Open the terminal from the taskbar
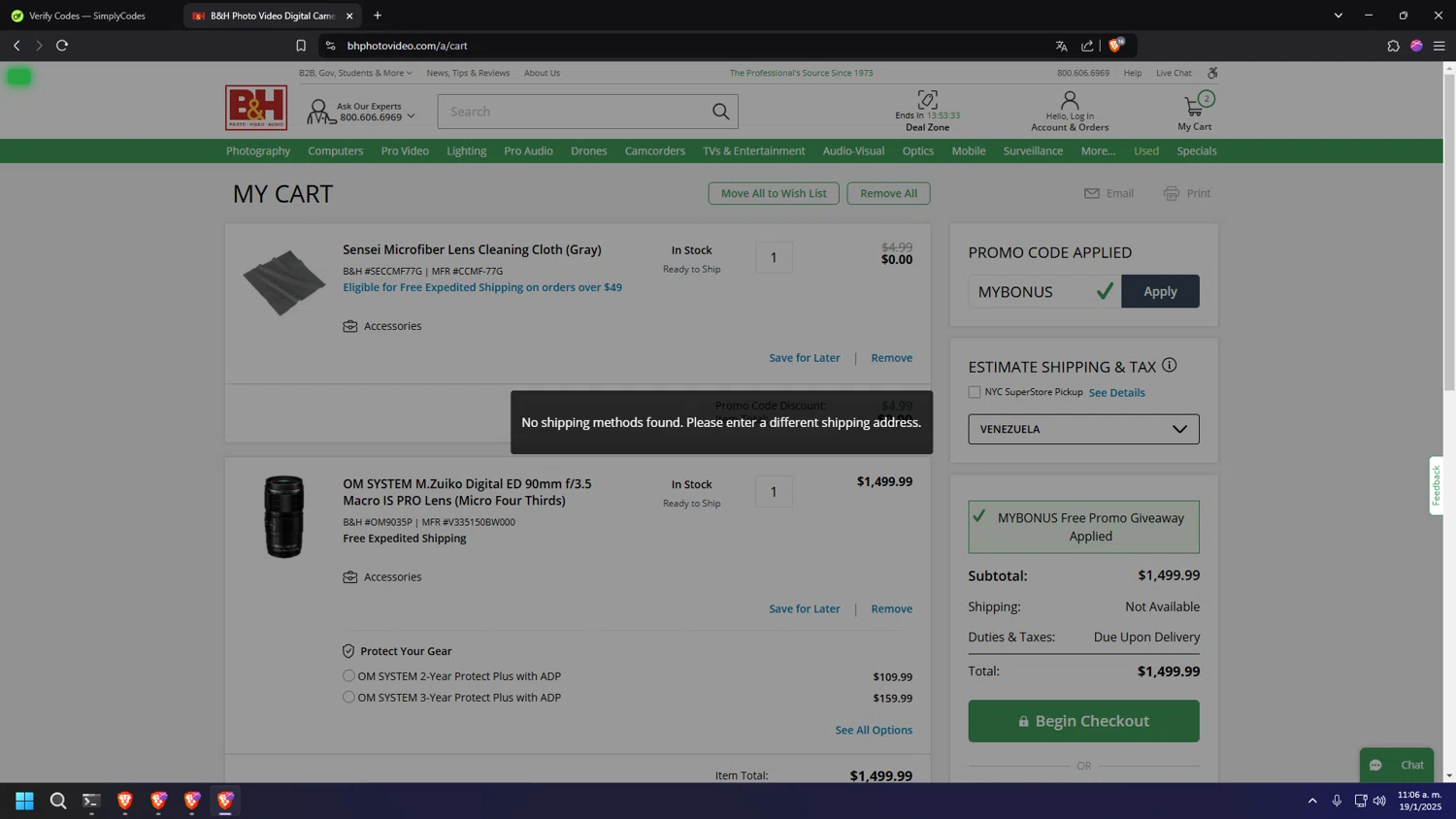This screenshot has height=819, width=1456. (91, 801)
